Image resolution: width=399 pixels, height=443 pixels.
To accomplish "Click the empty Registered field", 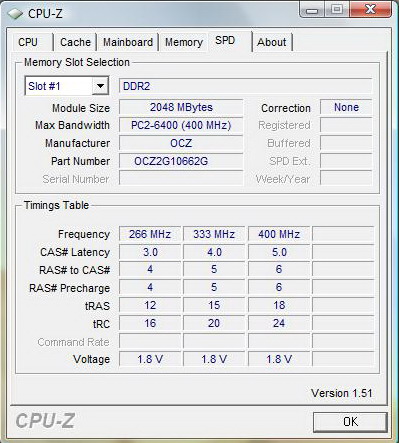I will [346, 125].
